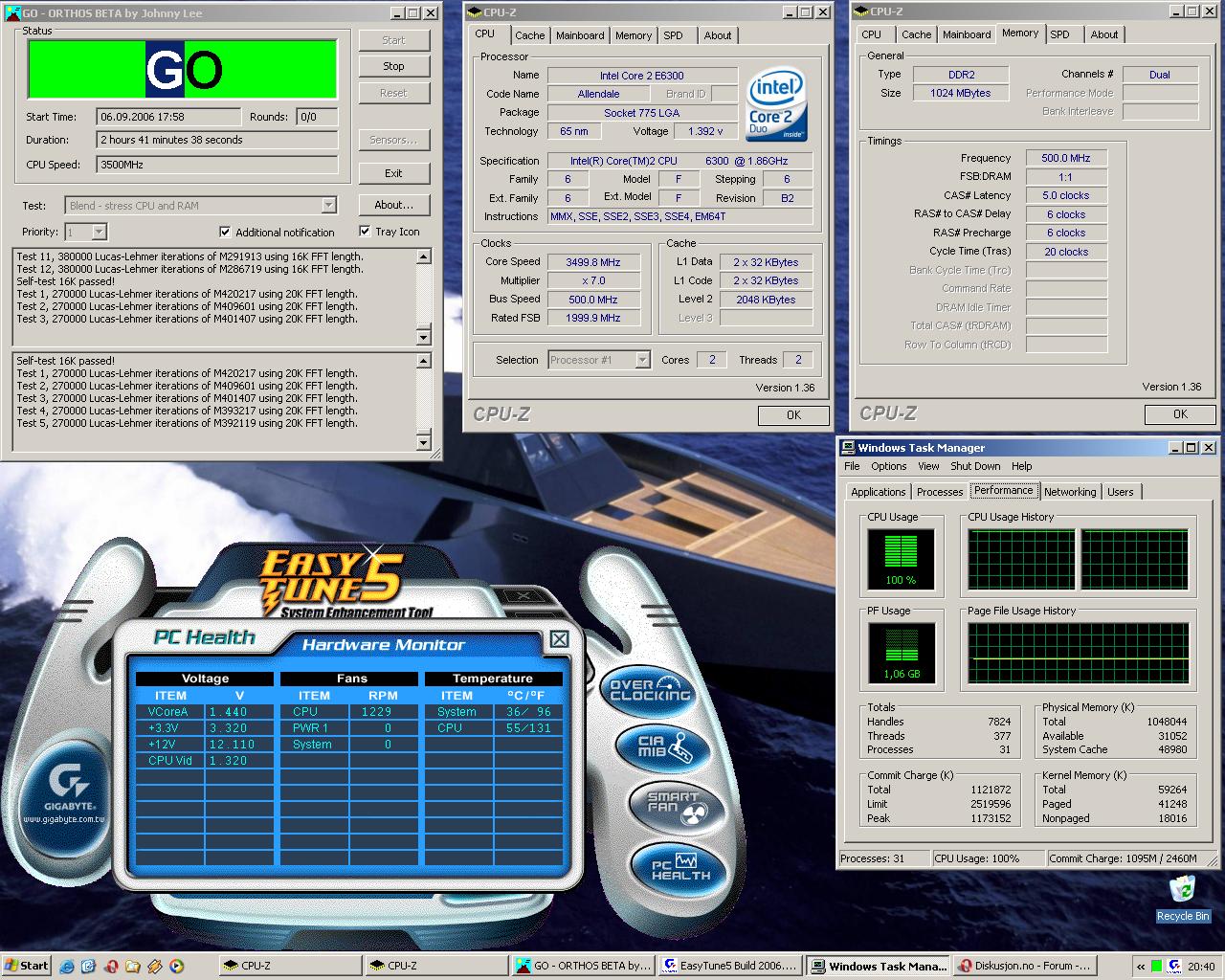This screenshot has height=980, width=1225.
Task: Click the CPU fan 1229 RPM row
Action: (351, 712)
